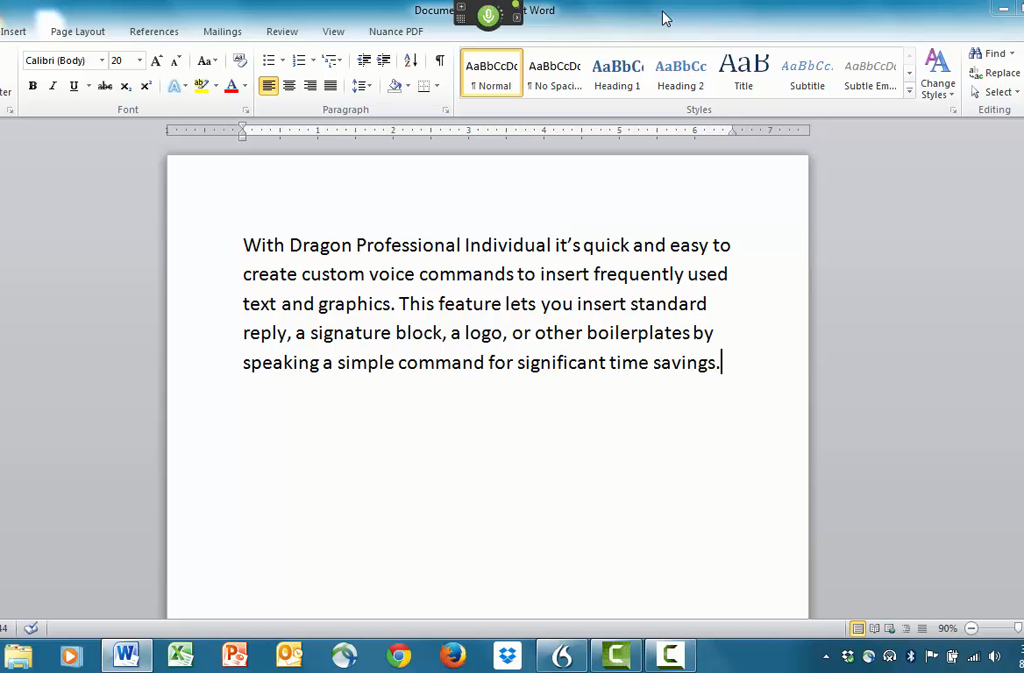Center-align the paragraph text

[289, 86]
